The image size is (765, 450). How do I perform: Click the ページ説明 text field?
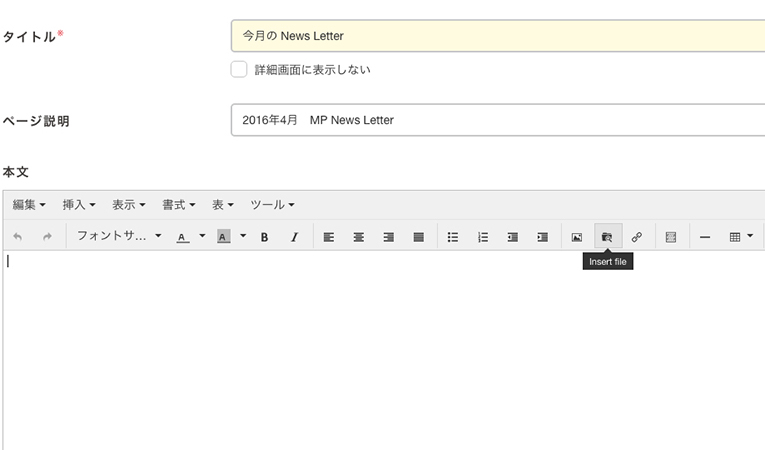(497, 120)
